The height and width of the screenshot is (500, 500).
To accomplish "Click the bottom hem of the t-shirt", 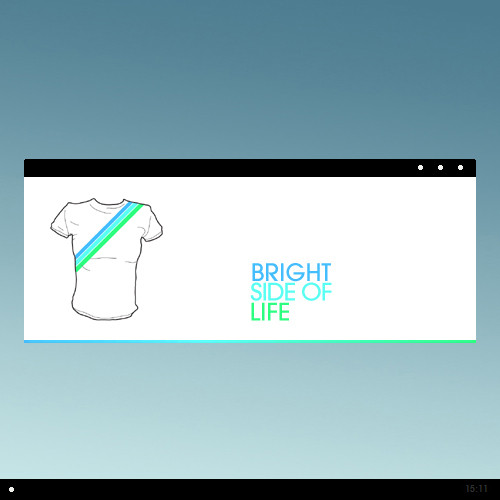I will 105,314.
